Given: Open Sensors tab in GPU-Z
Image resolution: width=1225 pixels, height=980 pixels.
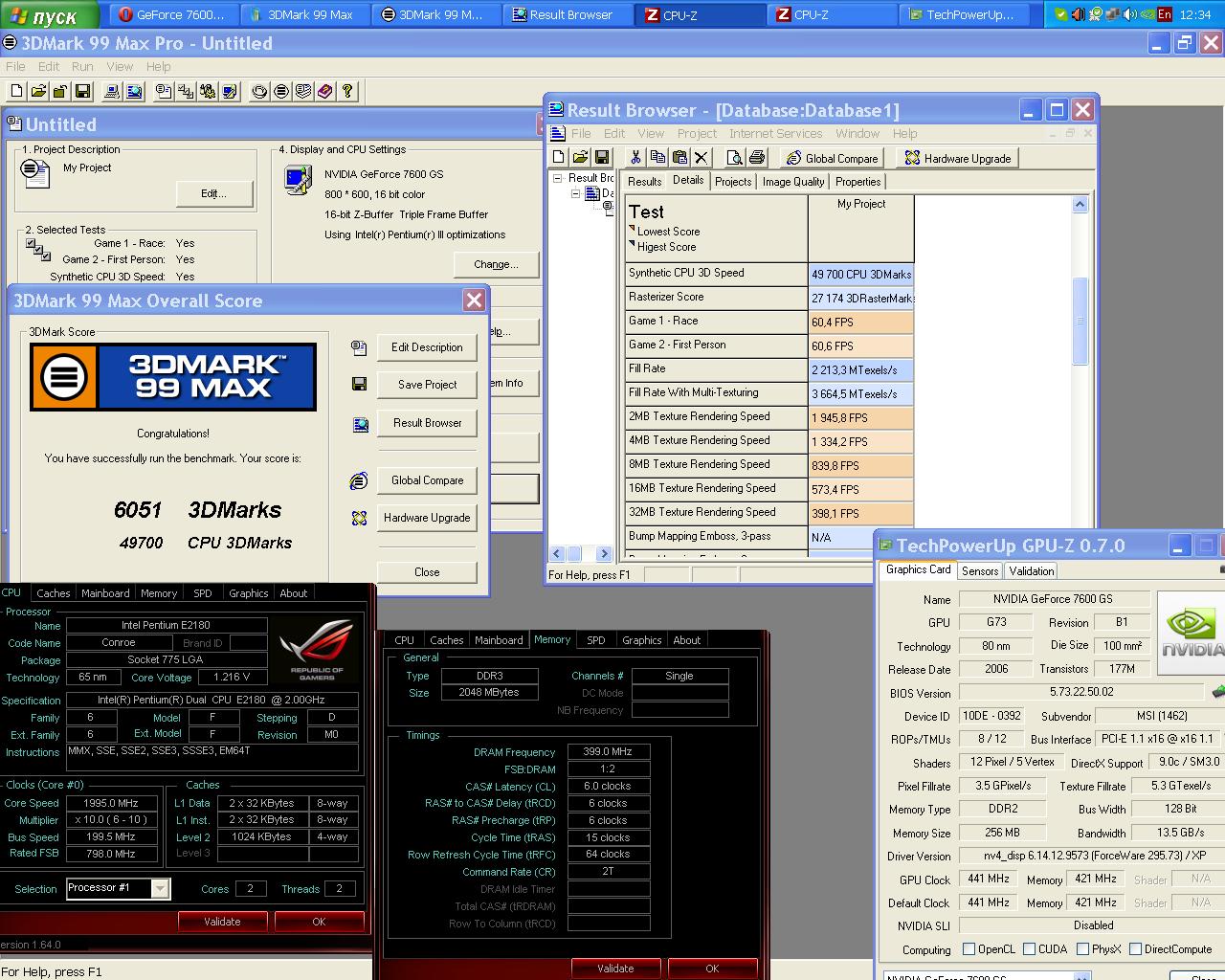Looking at the screenshot, I should pyautogui.click(x=980, y=570).
